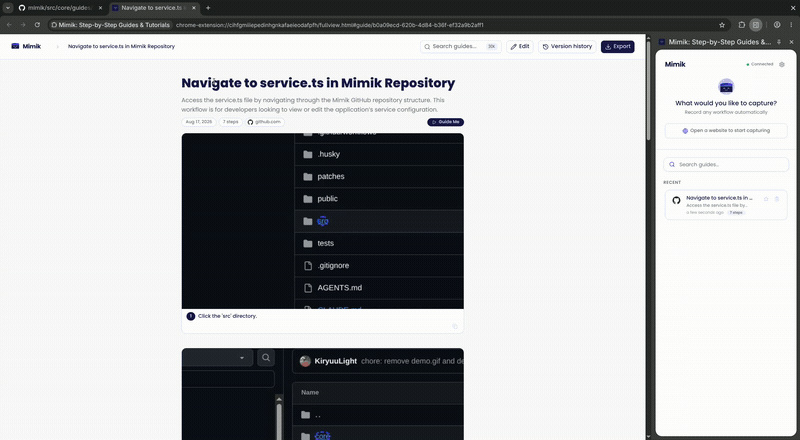Click the guide description paragraph

click(x=313, y=105)
